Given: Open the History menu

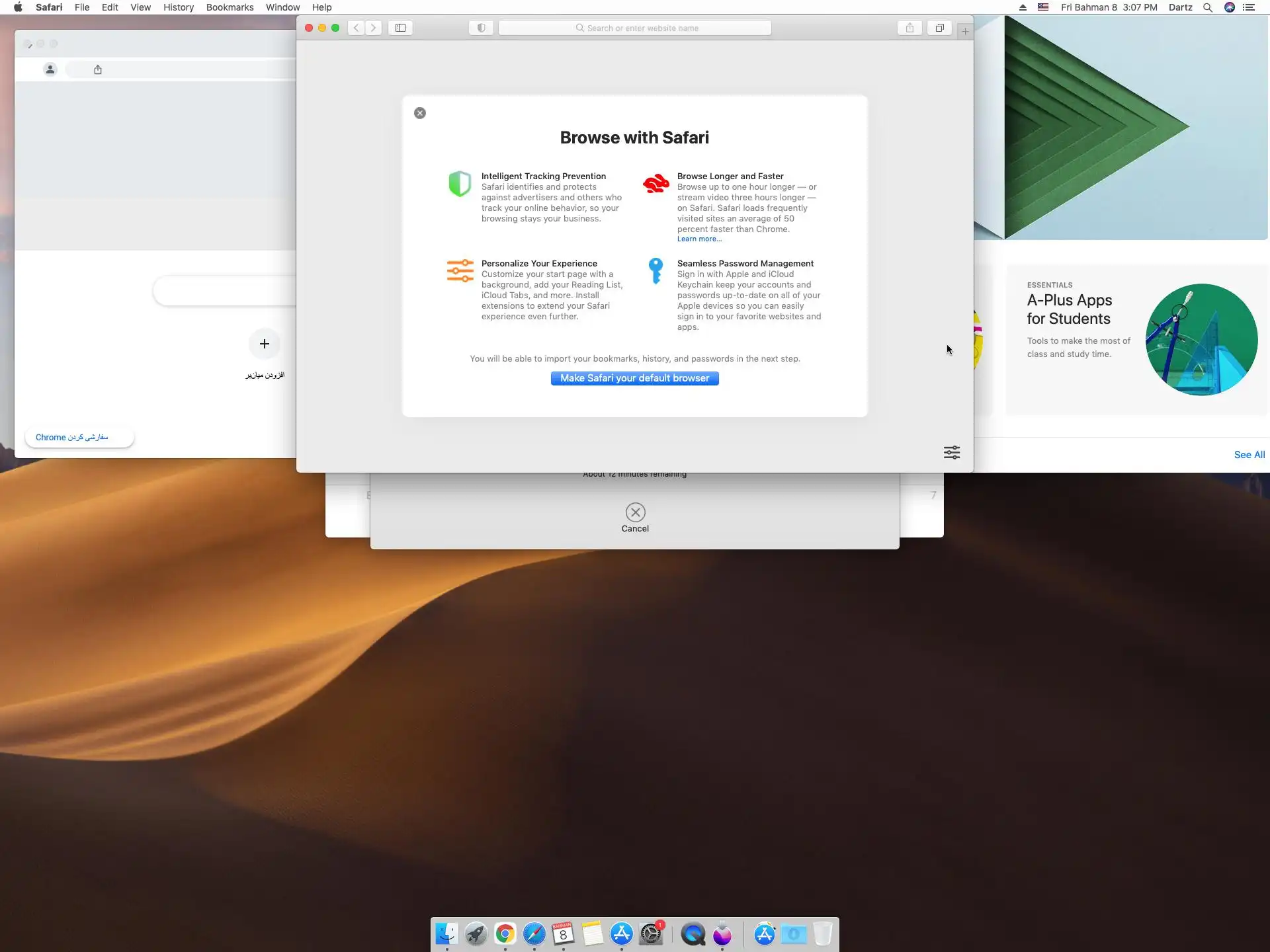Looking at the screenshot, I should click(x=179, y=7).
